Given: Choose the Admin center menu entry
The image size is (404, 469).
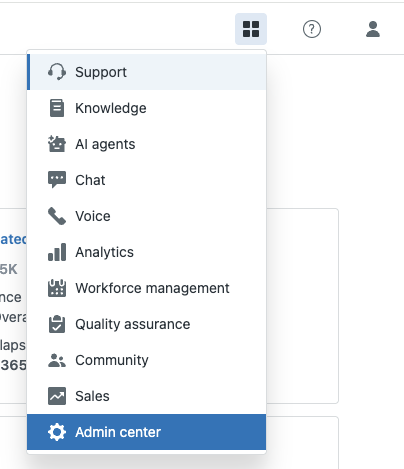Looking at the screenshot, I should (147, 432).
